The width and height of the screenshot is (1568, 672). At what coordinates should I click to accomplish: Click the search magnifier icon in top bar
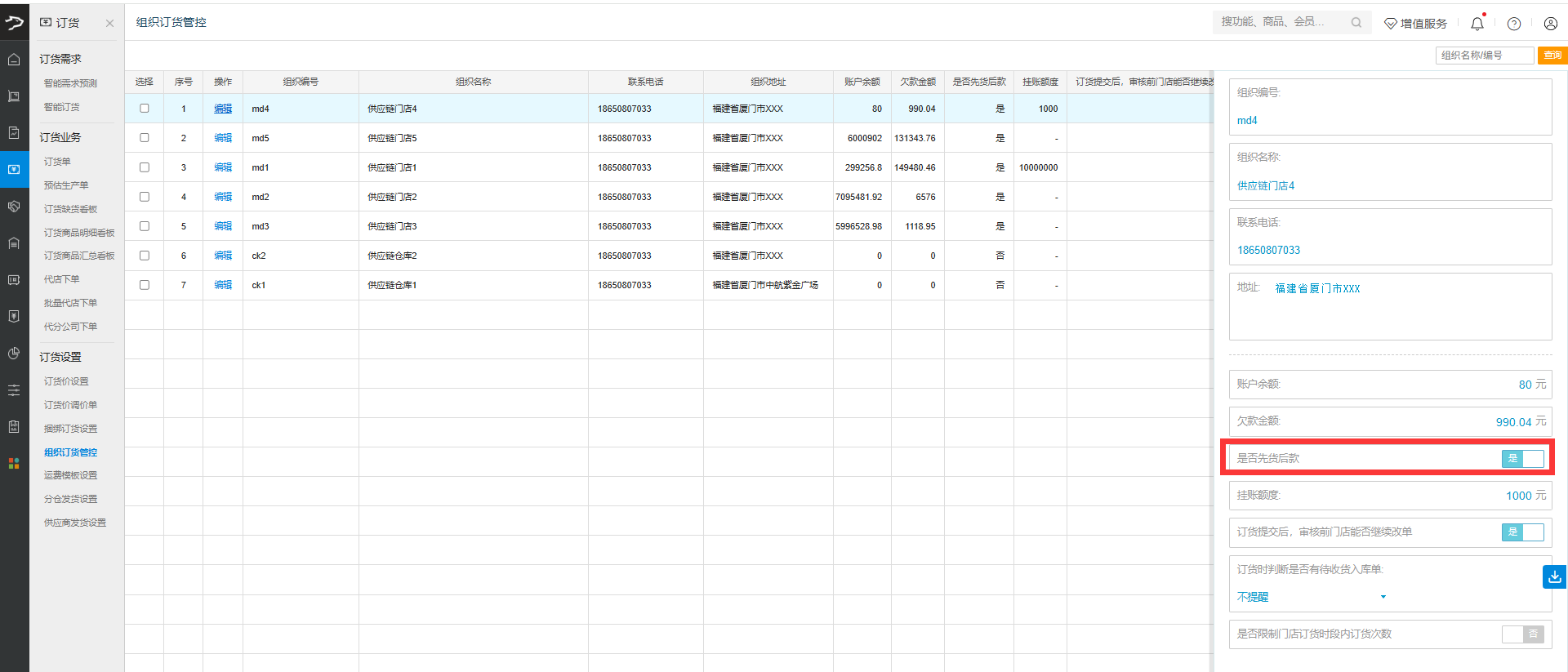click(1356, 22)
